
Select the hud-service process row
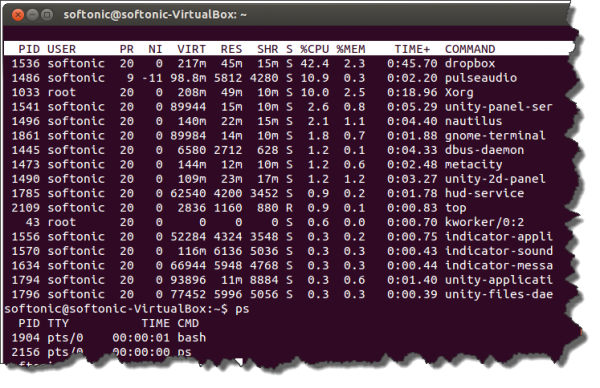coord(283,193)
